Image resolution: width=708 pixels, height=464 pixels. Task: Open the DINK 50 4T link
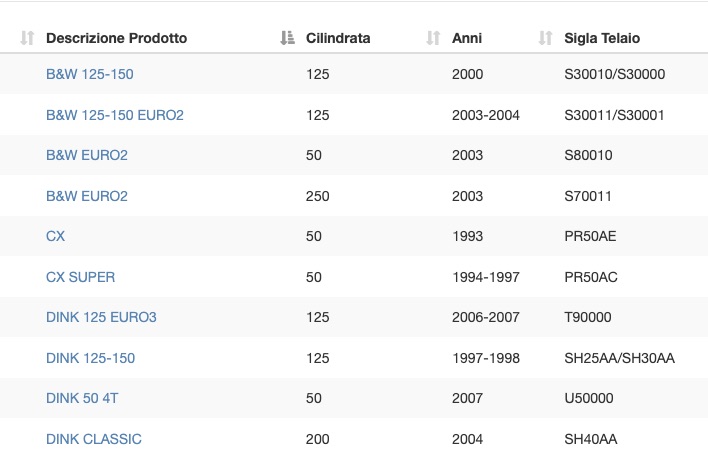tap(82, 399)
